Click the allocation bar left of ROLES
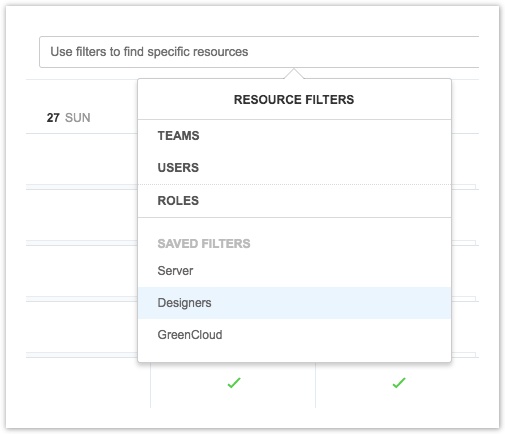Image resolution: width=505 pixels, height=434 pixels. 82,187
